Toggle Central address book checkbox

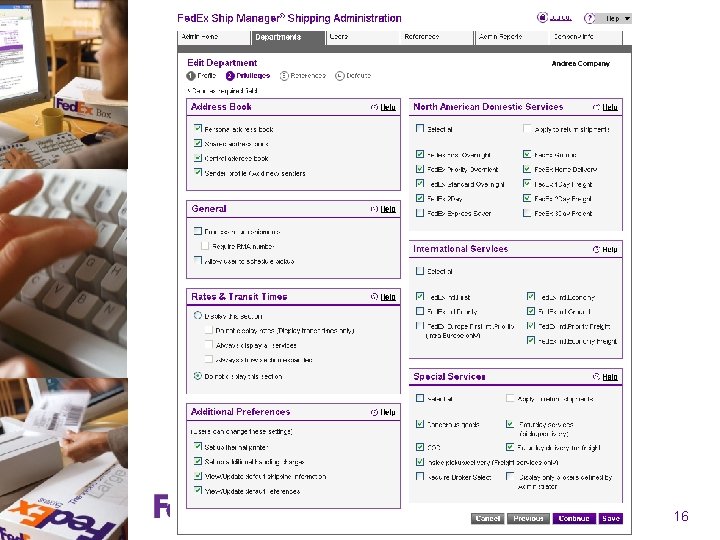pyautogui.click(x=198, y=158)
